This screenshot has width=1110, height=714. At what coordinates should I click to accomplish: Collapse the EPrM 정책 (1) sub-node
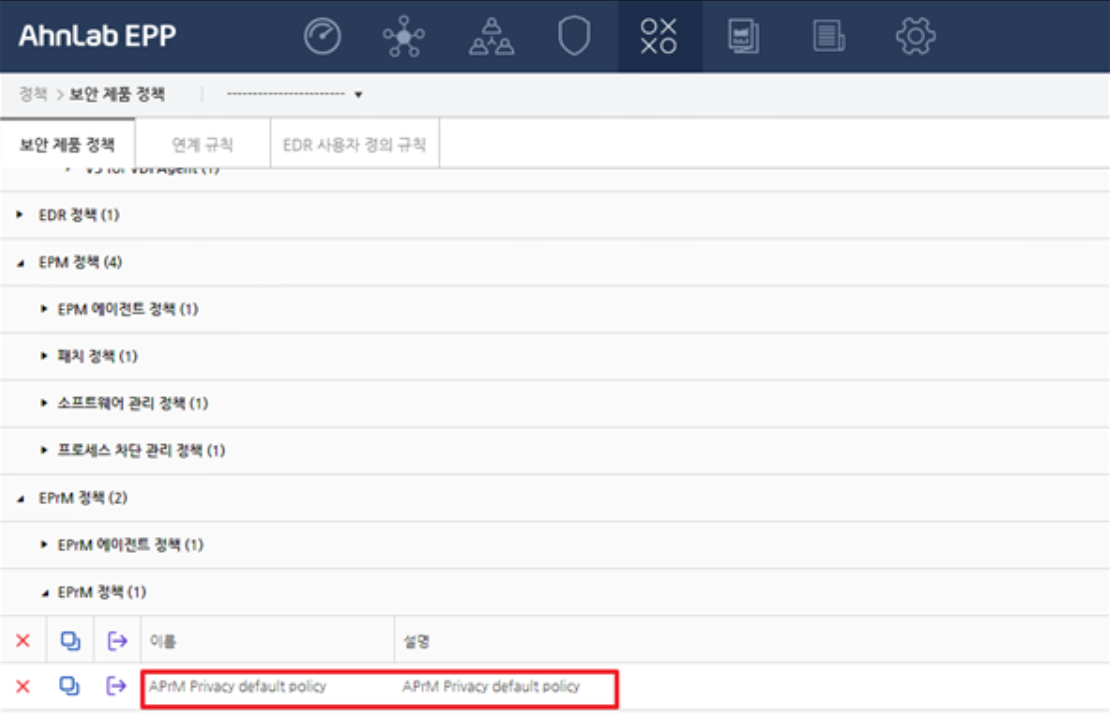pos(44,592)
